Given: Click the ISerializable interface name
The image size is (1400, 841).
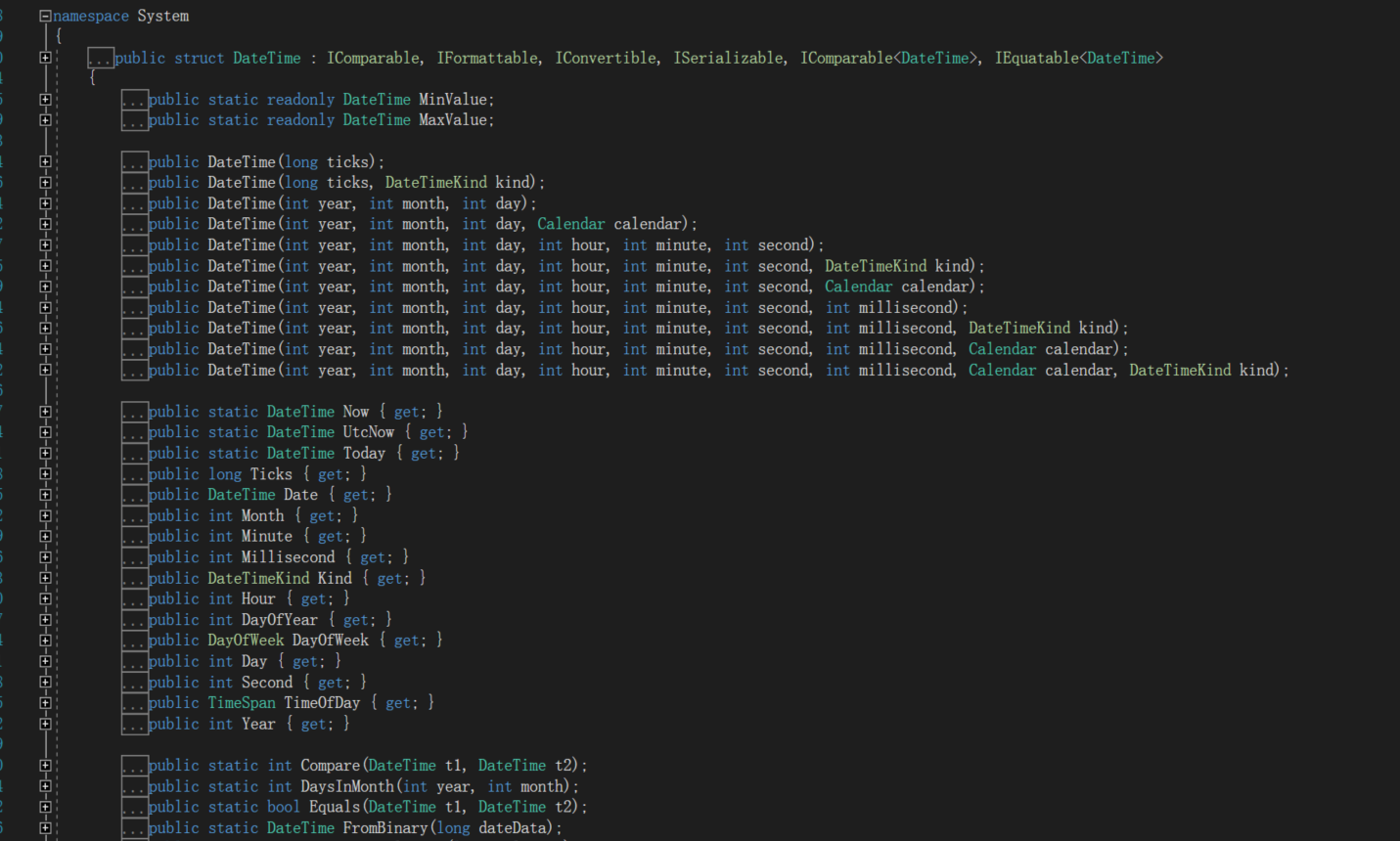Looking at the screenshot, I should click(728, 58).
